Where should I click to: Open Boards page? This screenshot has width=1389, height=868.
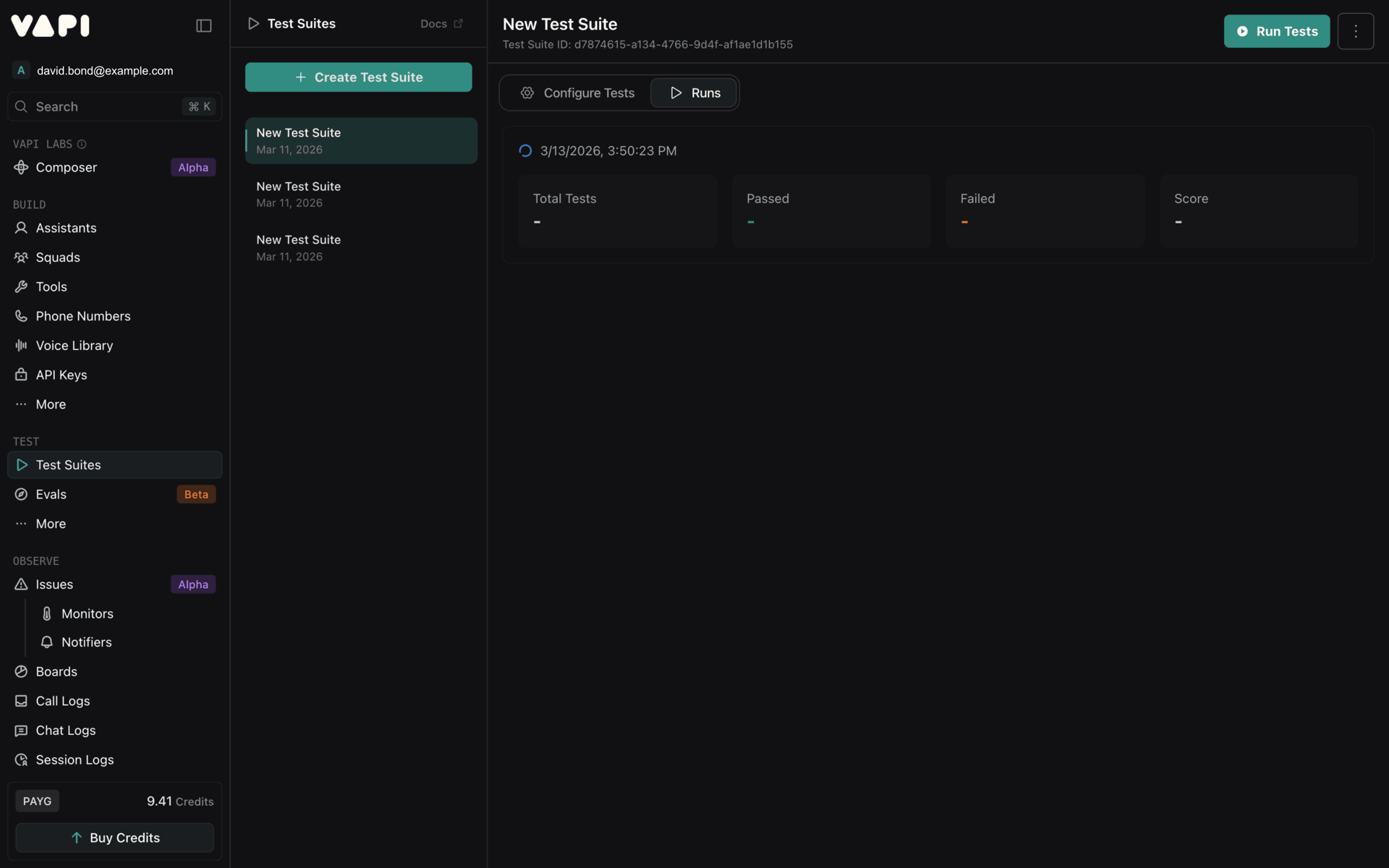[114, 672]
